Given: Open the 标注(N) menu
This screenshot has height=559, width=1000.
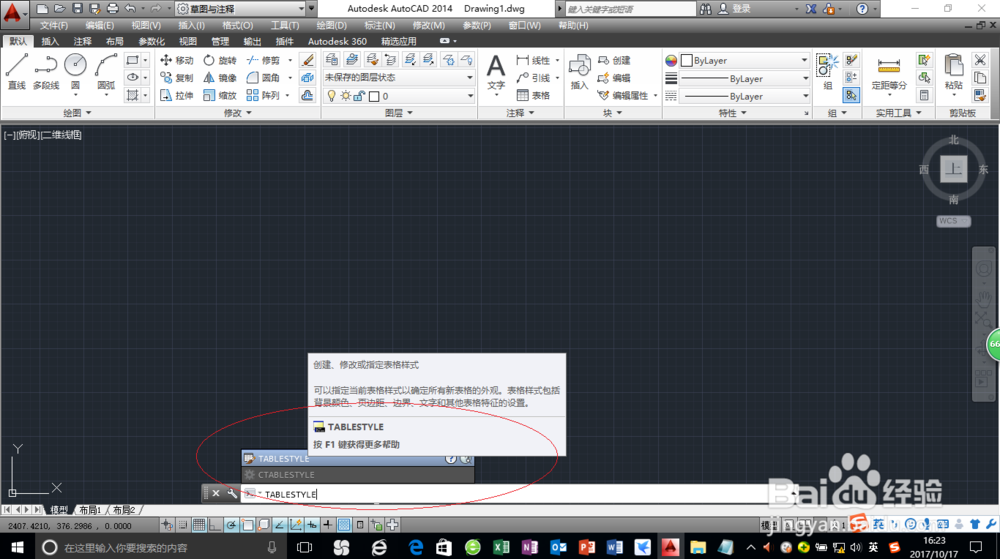Looking at the screenshot, I should click(379, 25).
